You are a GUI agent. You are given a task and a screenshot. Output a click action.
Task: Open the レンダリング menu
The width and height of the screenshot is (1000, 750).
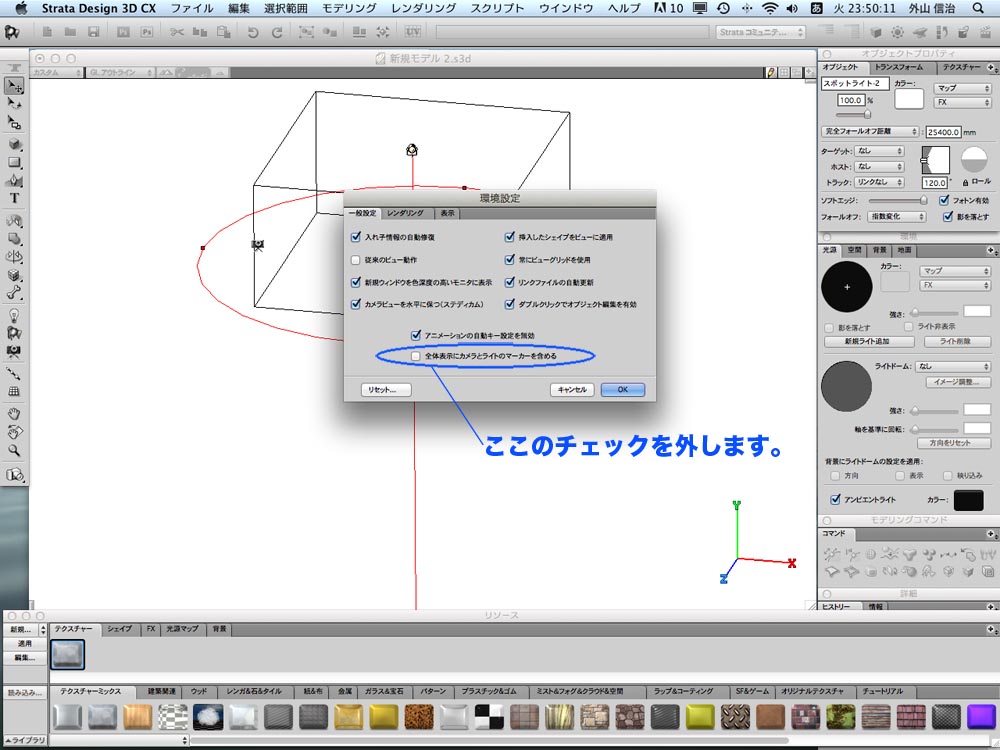coord(423,8)
